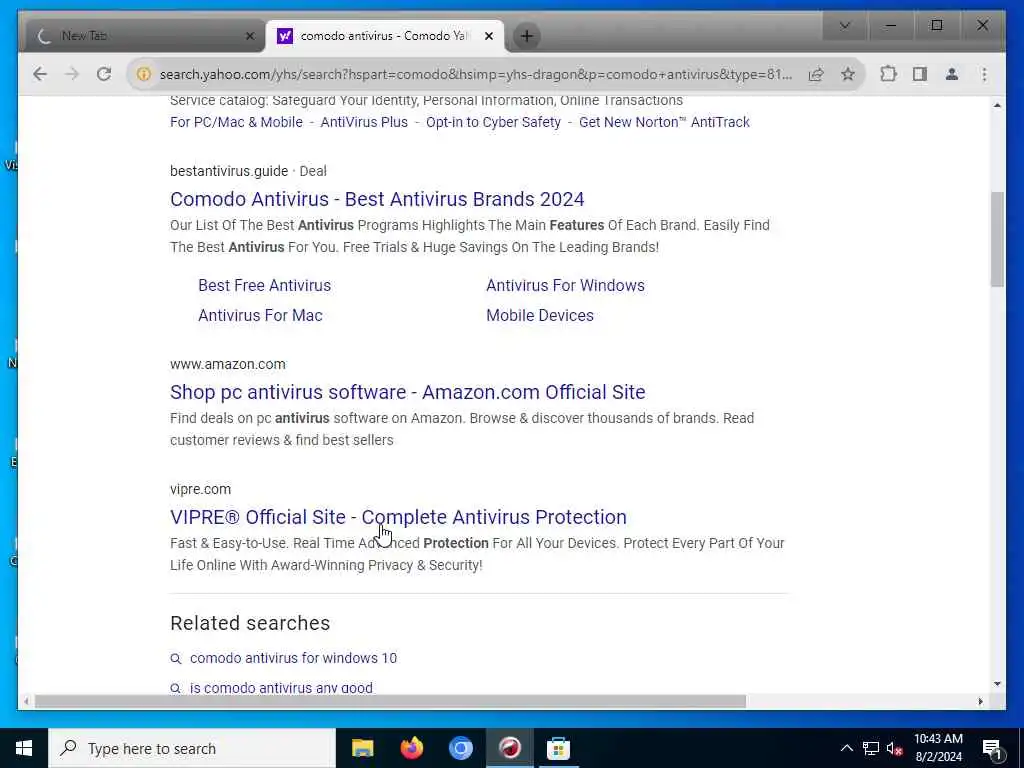The image size is (1024, 768).
Task: Toggle the side panel icon
Action: click(x=920, y=74)
